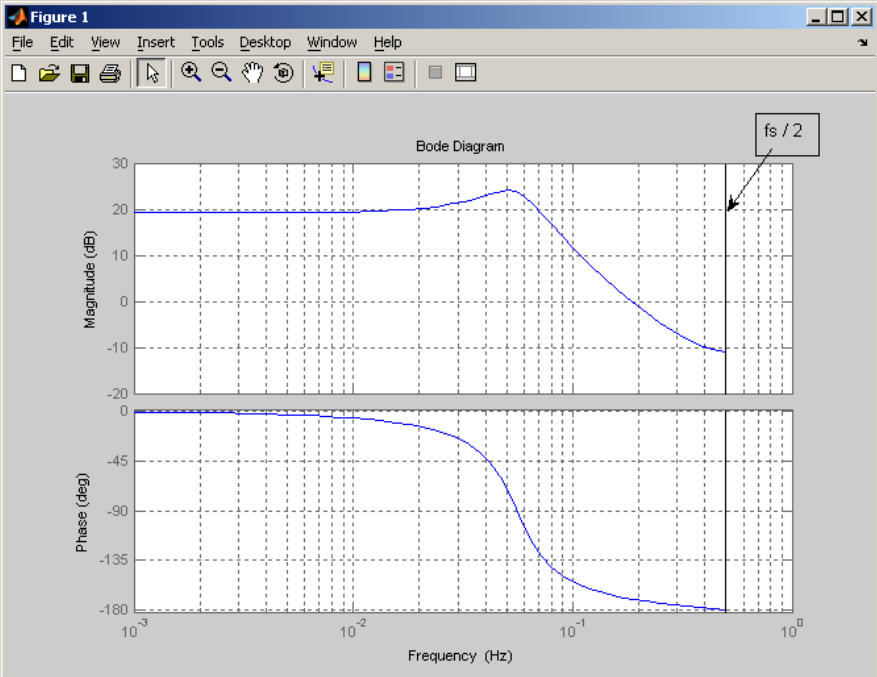Activate the Pan hand tool

click(252, 73)
